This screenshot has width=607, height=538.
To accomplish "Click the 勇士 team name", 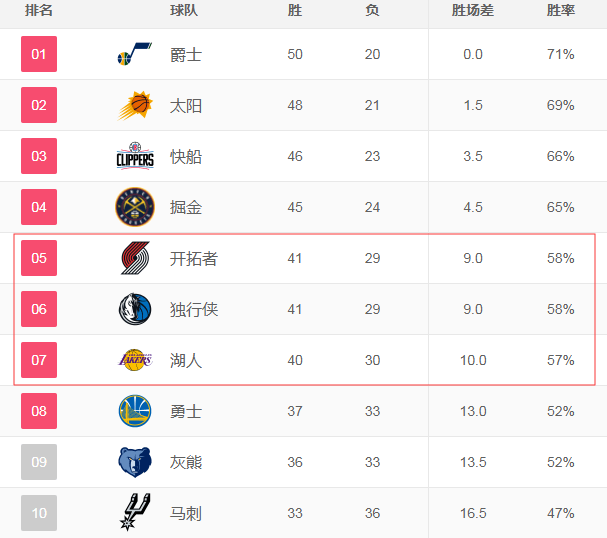I will click(x=186, y=411).
